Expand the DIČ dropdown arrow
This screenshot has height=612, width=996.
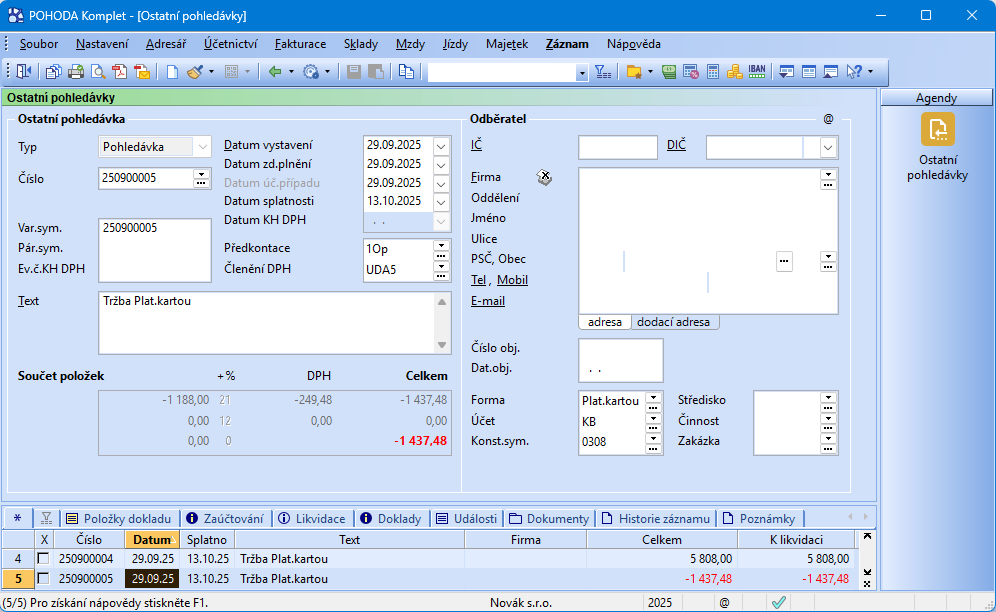pos(828,148)
